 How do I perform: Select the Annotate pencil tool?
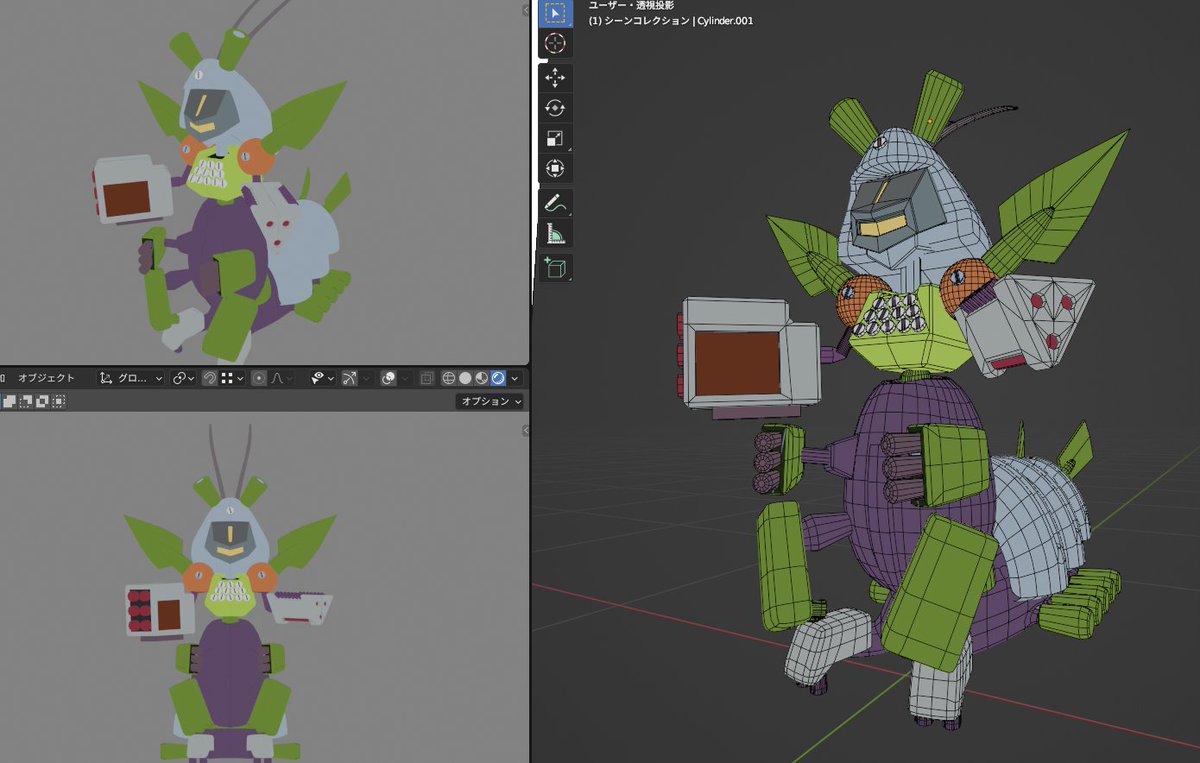pos(555,203)
